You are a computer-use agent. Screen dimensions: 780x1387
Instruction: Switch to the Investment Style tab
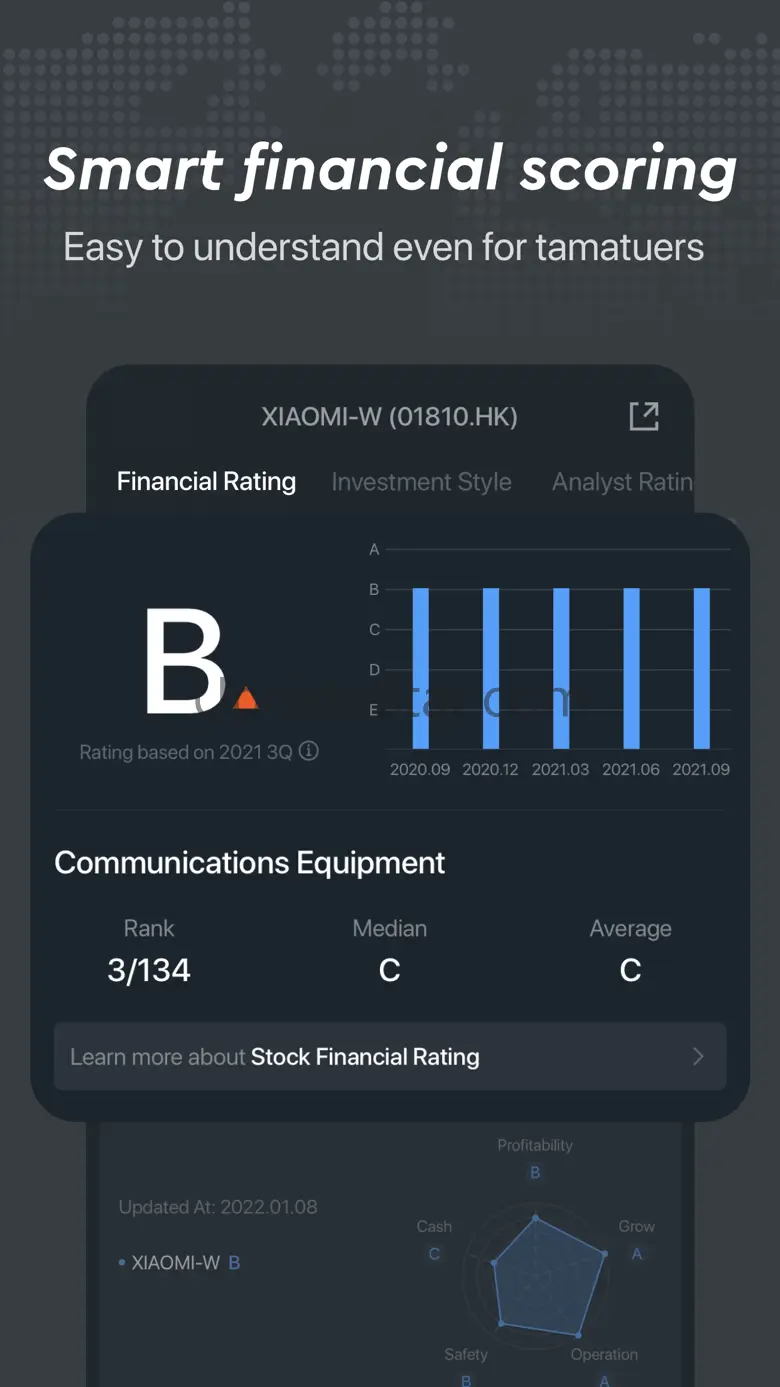(x=421, y=482)
